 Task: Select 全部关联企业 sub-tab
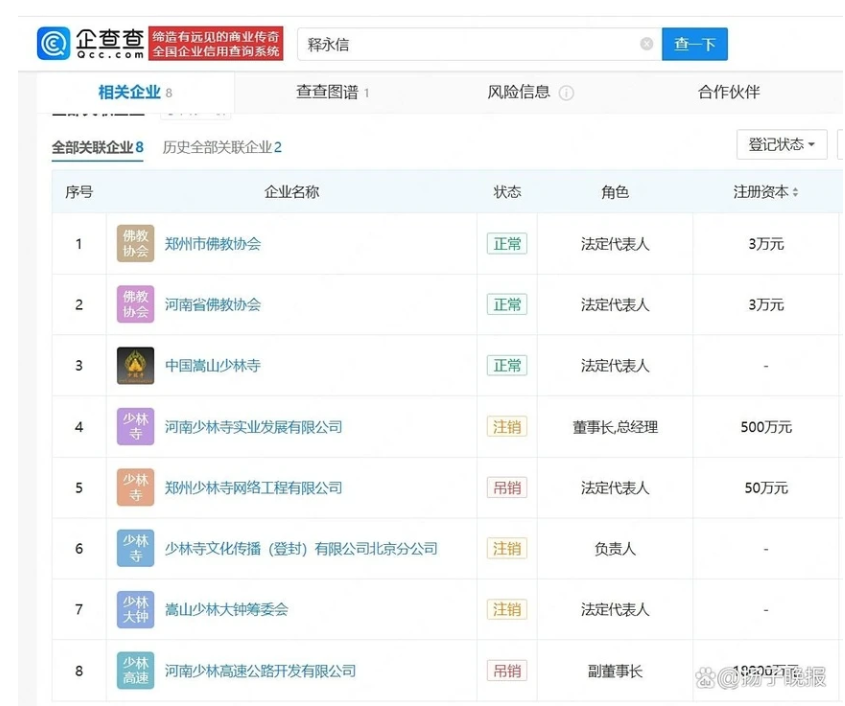(x=97, y=148)
